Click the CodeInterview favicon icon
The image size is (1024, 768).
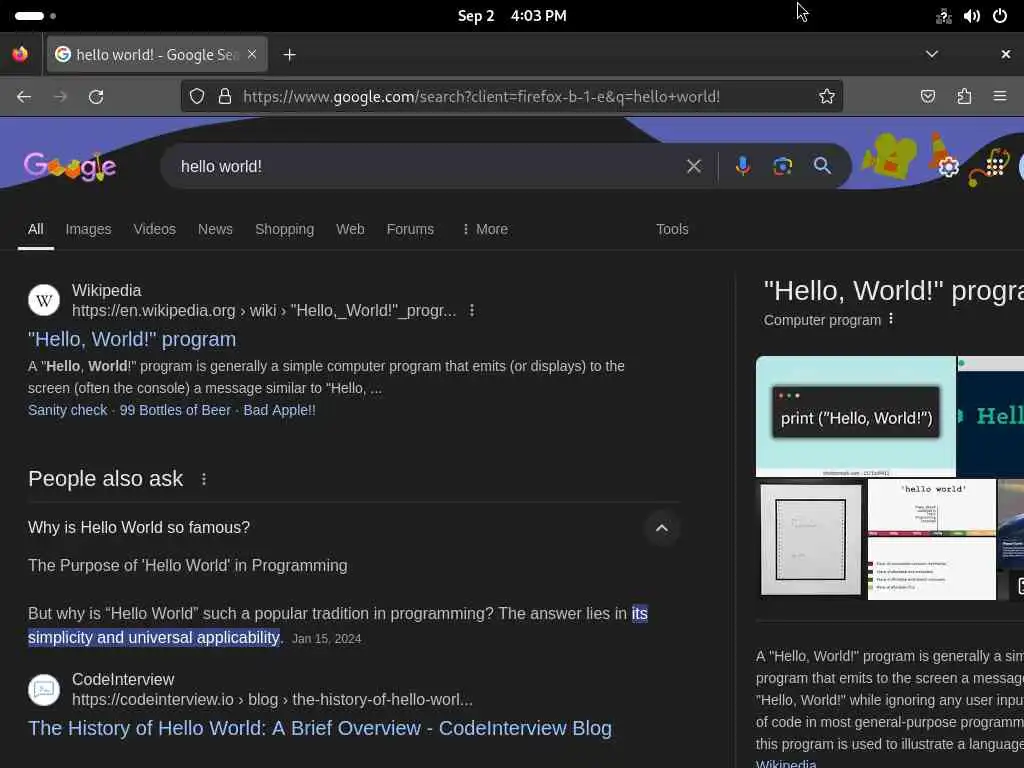click(44, 690)
